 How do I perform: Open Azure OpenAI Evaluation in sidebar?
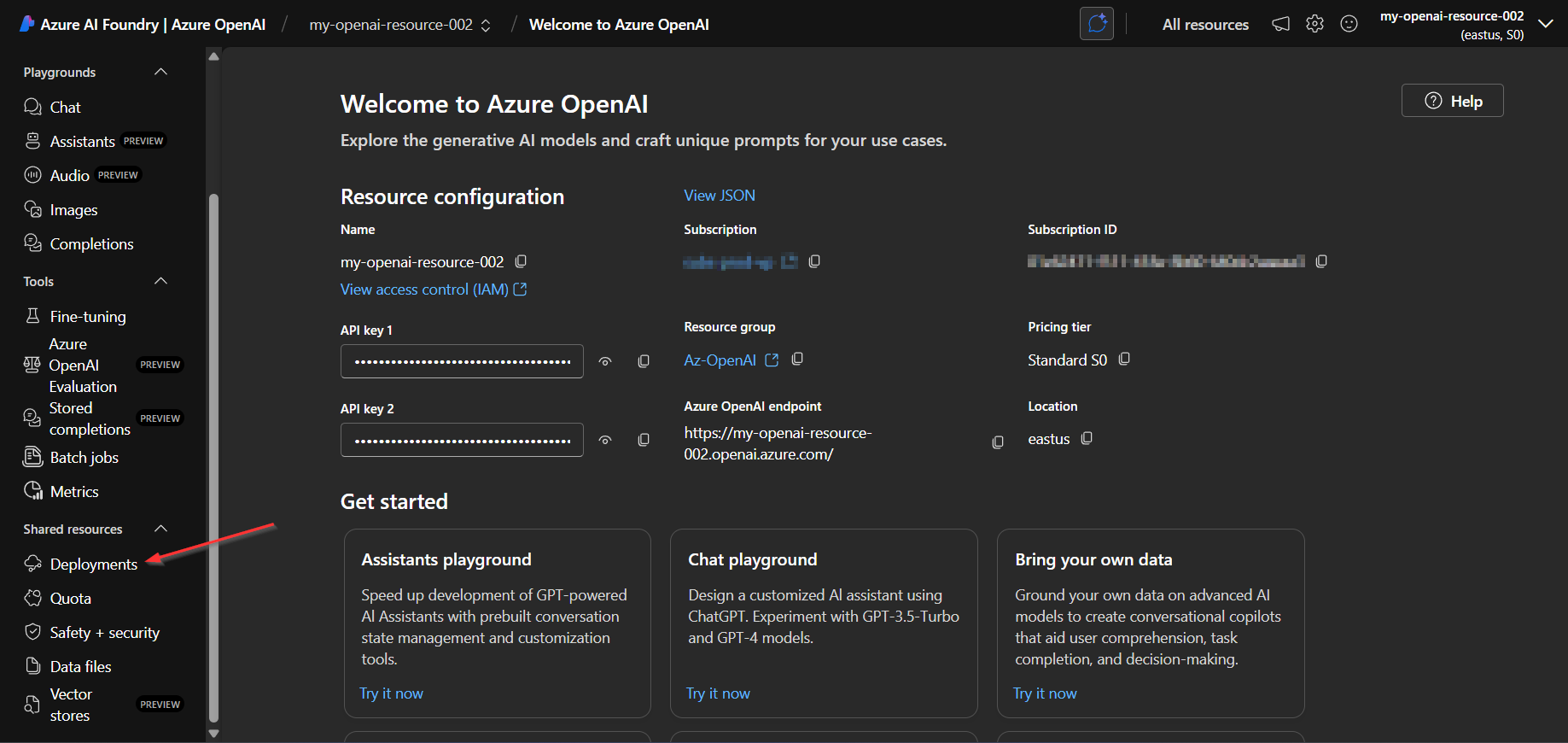tap(83, 365)
